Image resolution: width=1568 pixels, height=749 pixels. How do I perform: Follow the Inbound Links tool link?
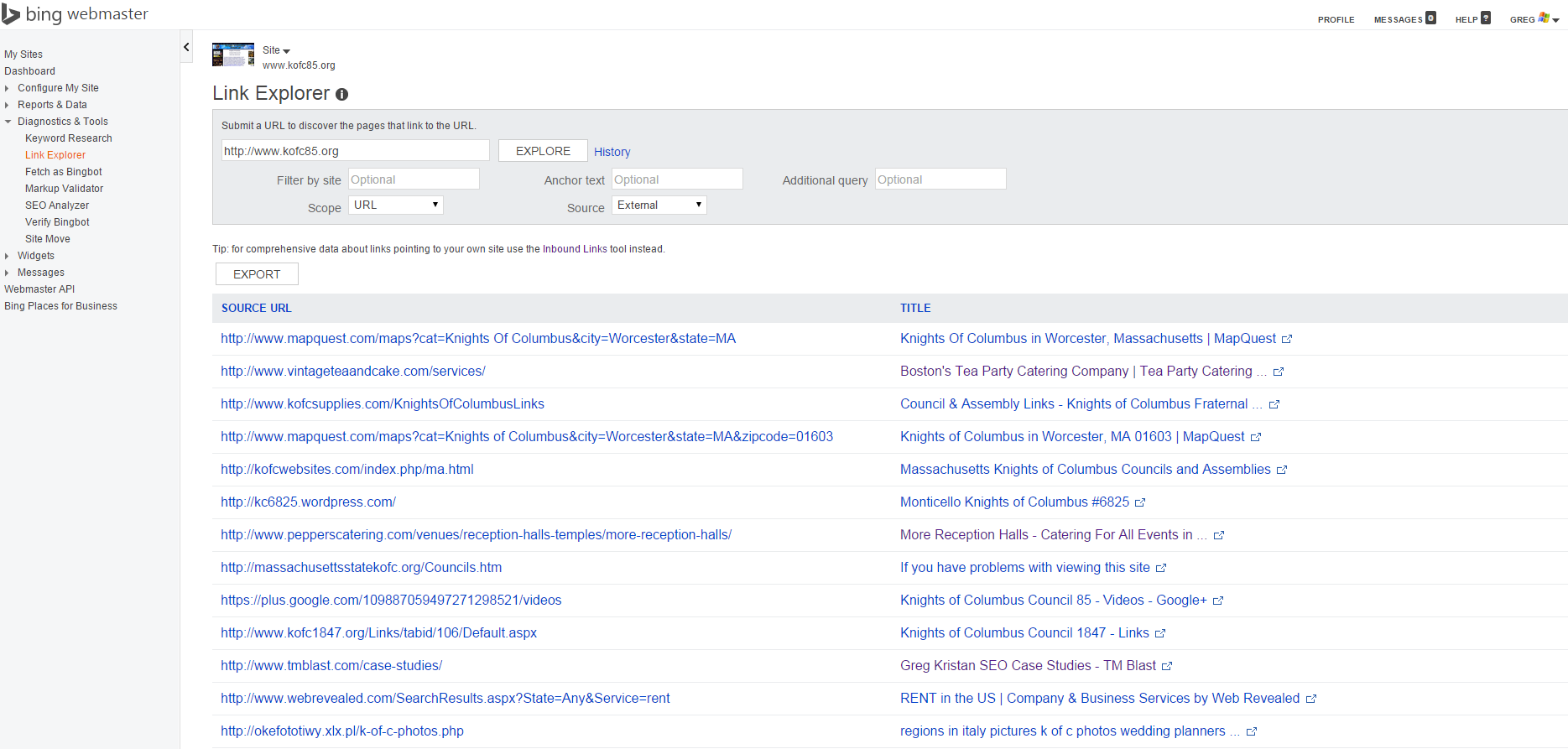(575, 249)
